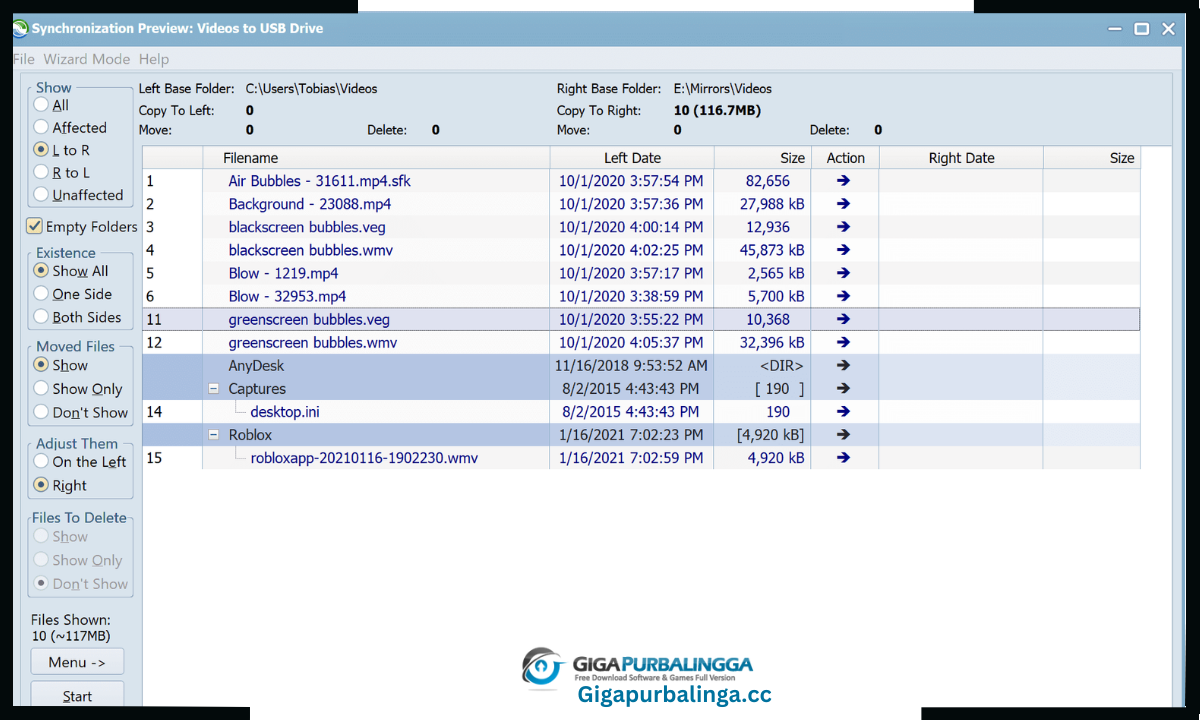
Task: Open the File menu
Action: [x=24, y=59]
